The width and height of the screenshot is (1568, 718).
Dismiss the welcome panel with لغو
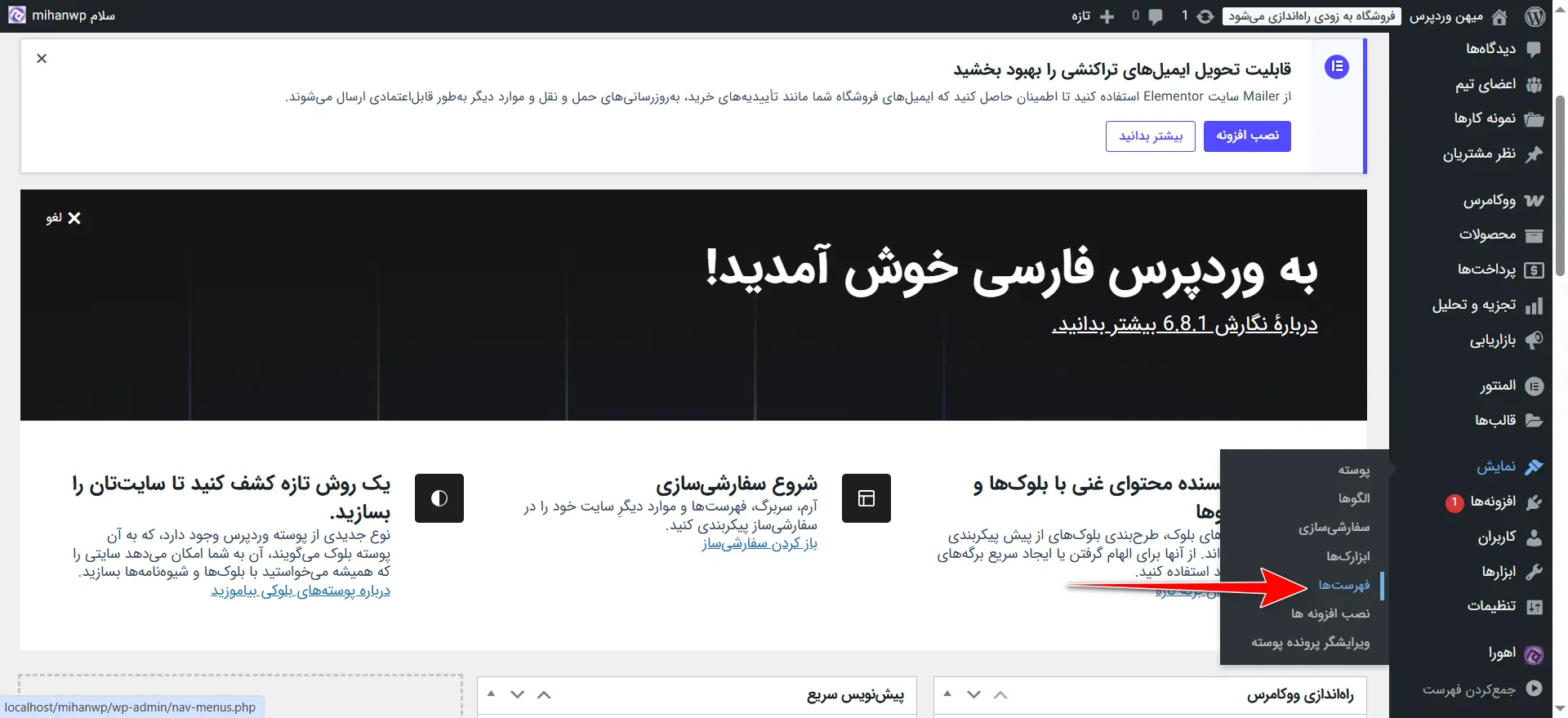click(x=63, y=218)
